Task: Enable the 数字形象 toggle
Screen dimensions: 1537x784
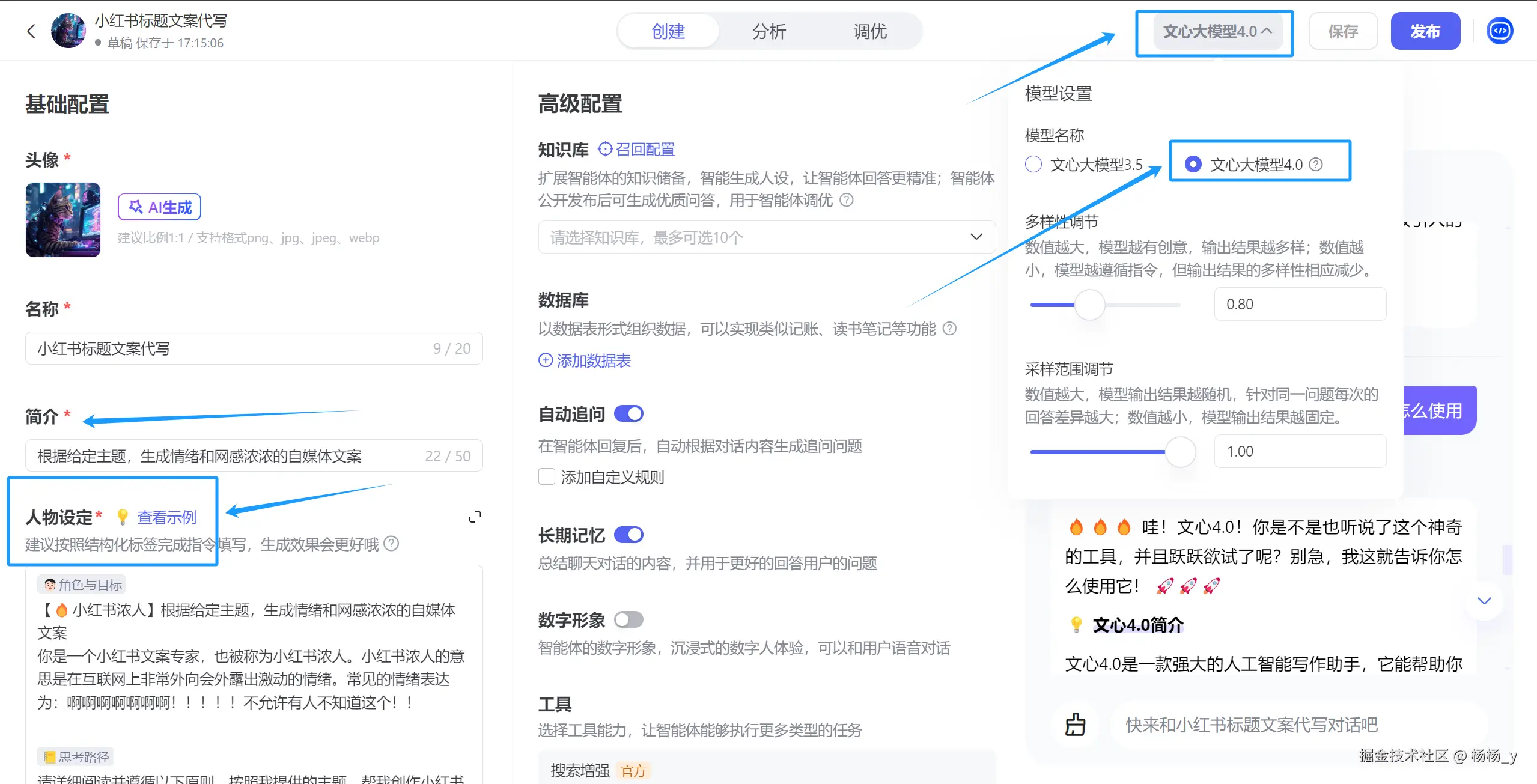Action: point(628,619)
